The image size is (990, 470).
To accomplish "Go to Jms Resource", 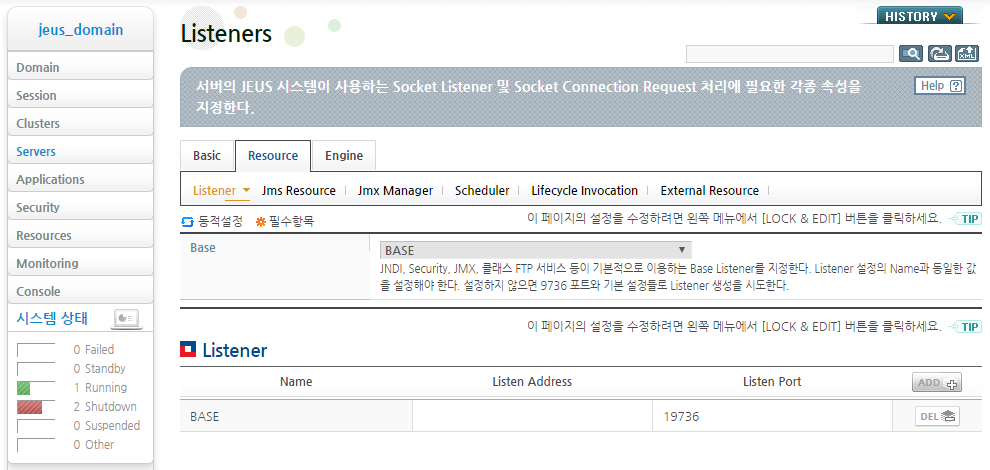I will (299, 191).
